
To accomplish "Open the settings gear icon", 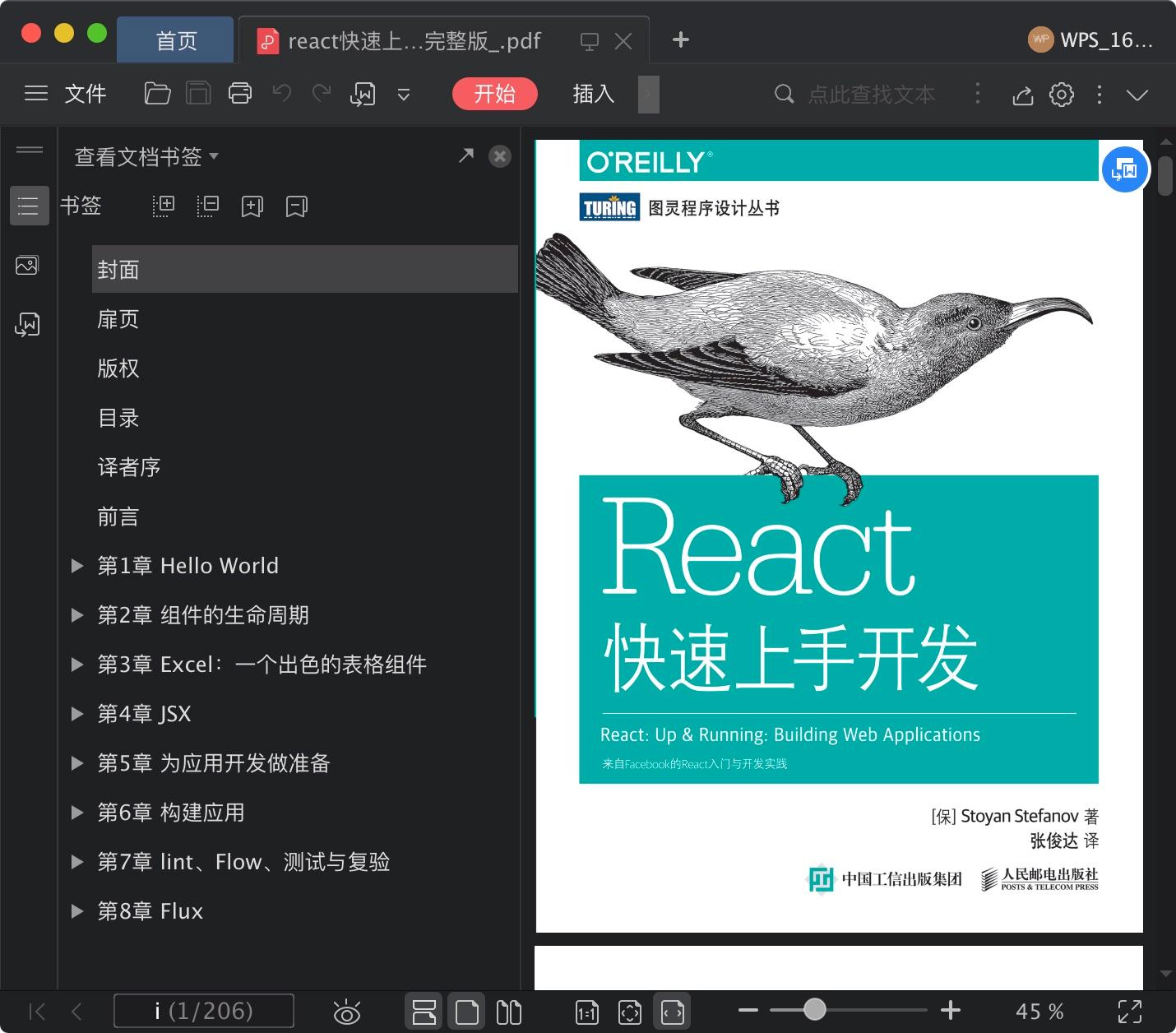I will 1062,95.
